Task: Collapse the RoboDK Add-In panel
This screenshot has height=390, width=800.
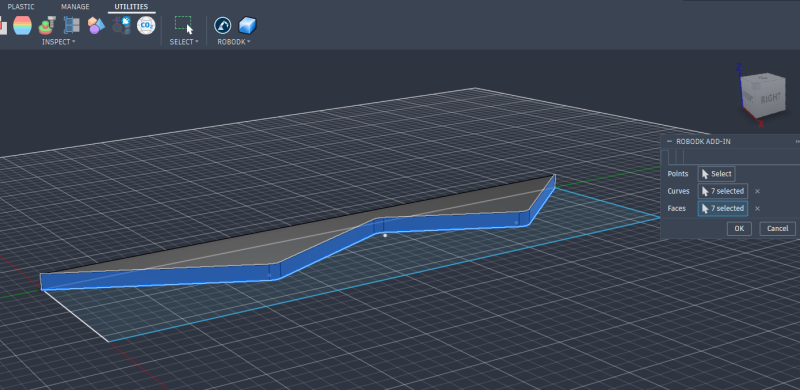Action: click(669, 141)
